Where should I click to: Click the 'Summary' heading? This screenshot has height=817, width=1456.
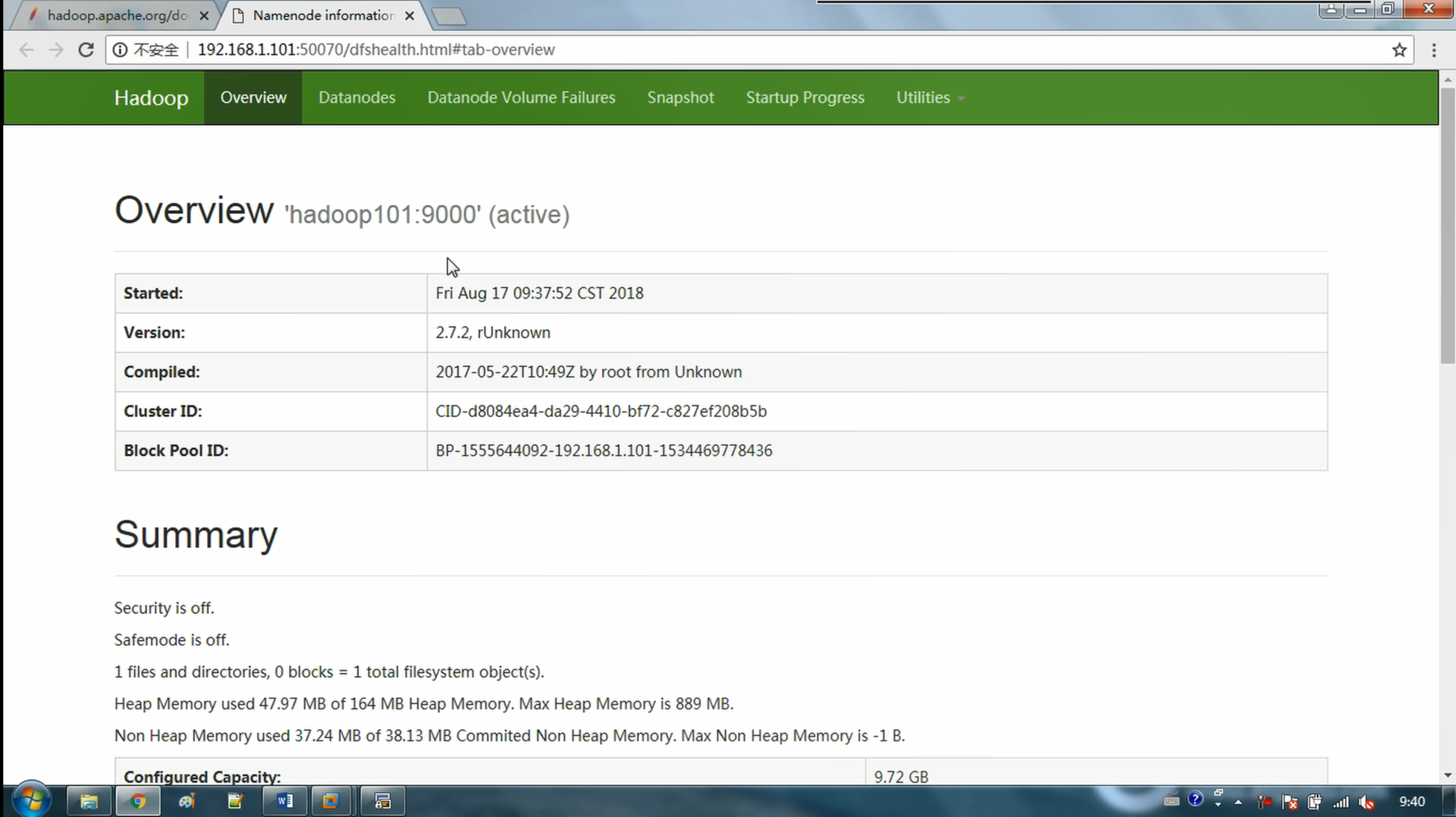pos(196,535)
